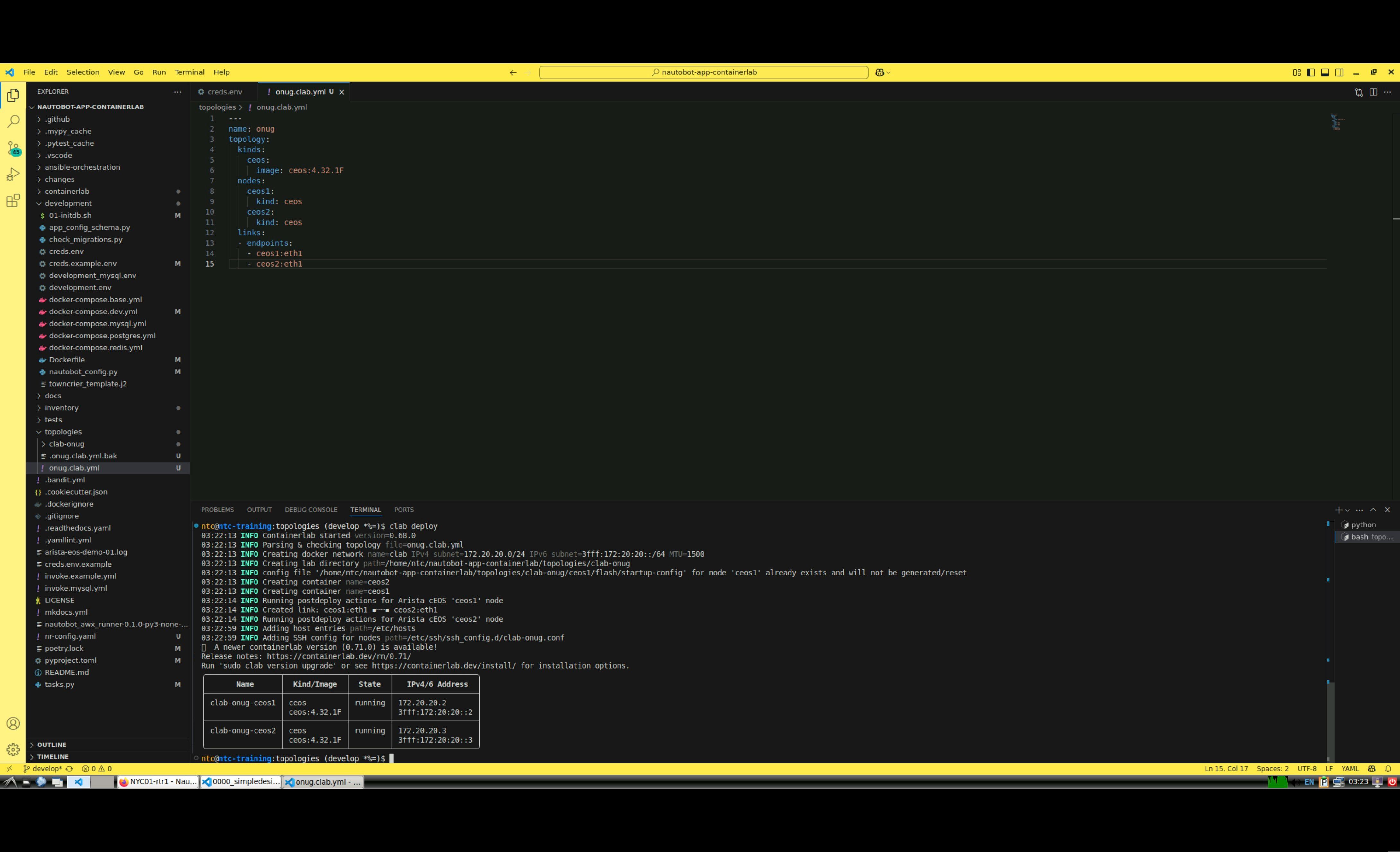Expand the OUTLINE section
1400x852 pixels.
click(x=52, y=745)
